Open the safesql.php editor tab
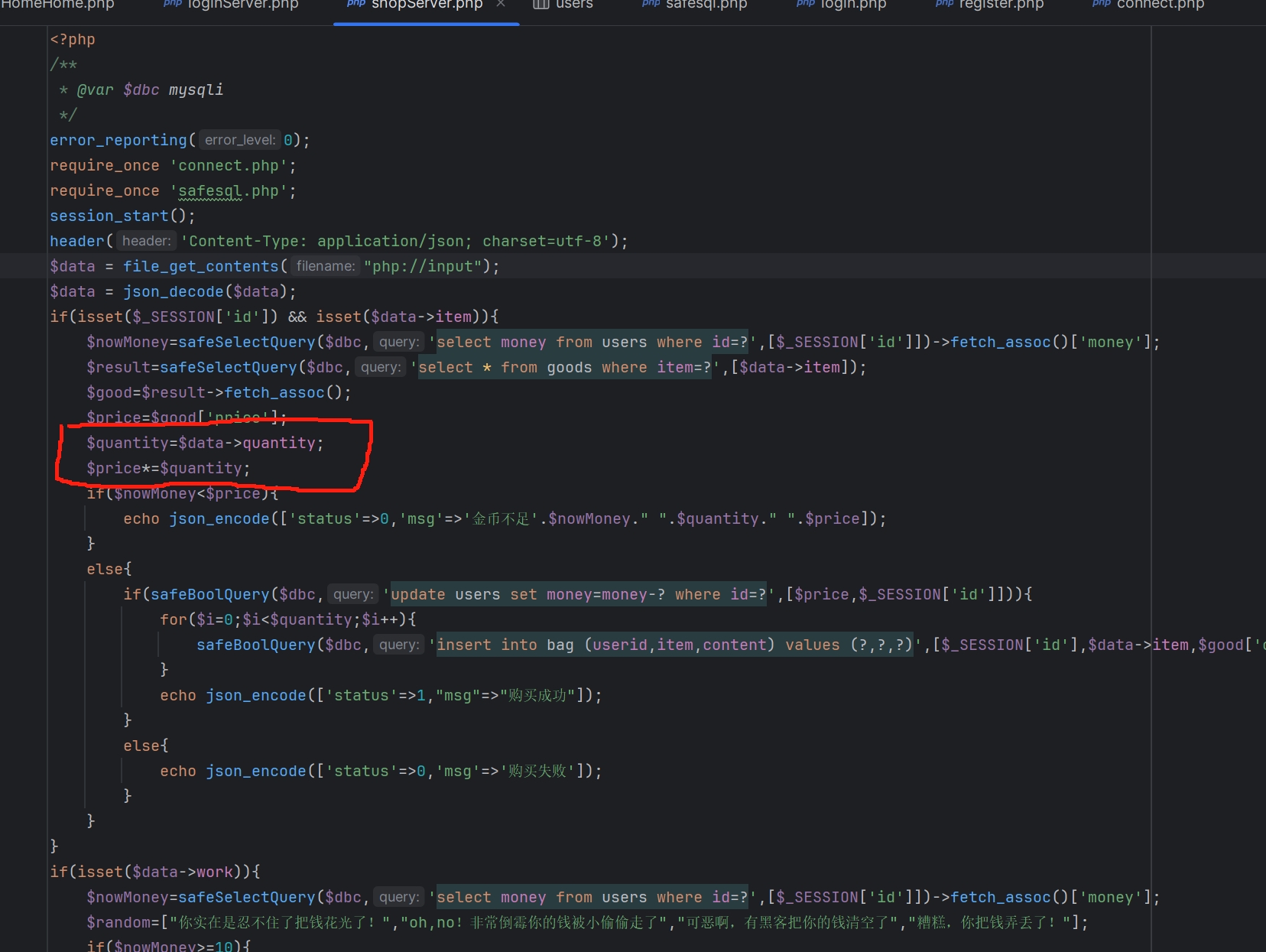The width and height of the screenshot is (1266, 952). click(706, 5)
